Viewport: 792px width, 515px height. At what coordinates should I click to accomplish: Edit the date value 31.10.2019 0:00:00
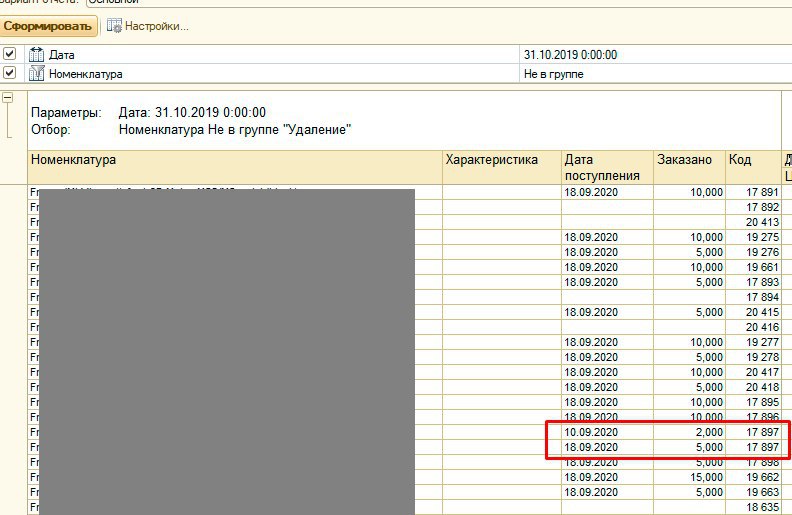[x=655, y=55]
